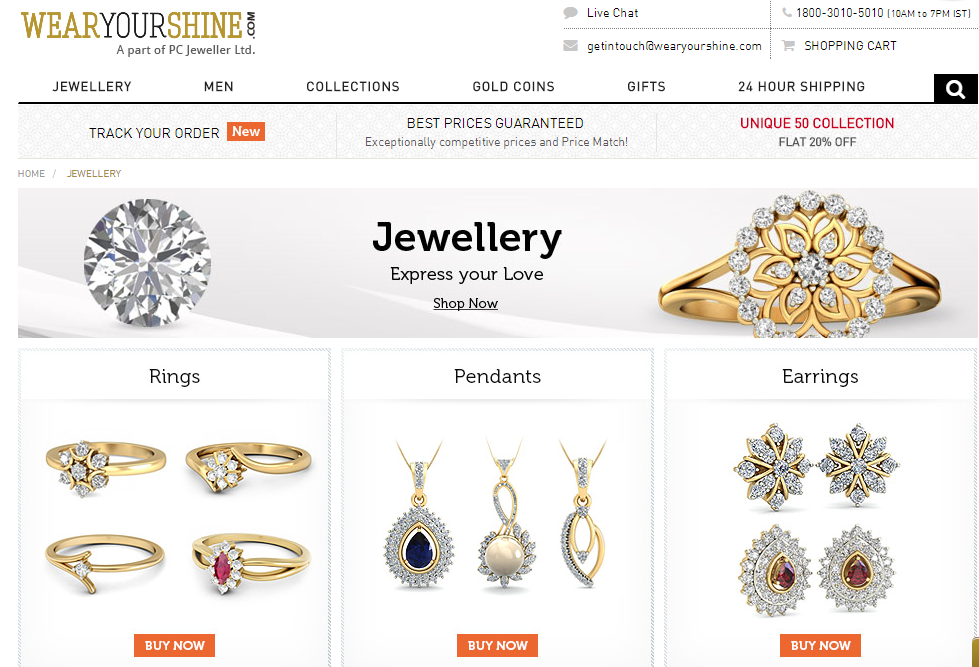Select 24 Hour Shipping tab

pyautogui.click(x=802, y=87)
